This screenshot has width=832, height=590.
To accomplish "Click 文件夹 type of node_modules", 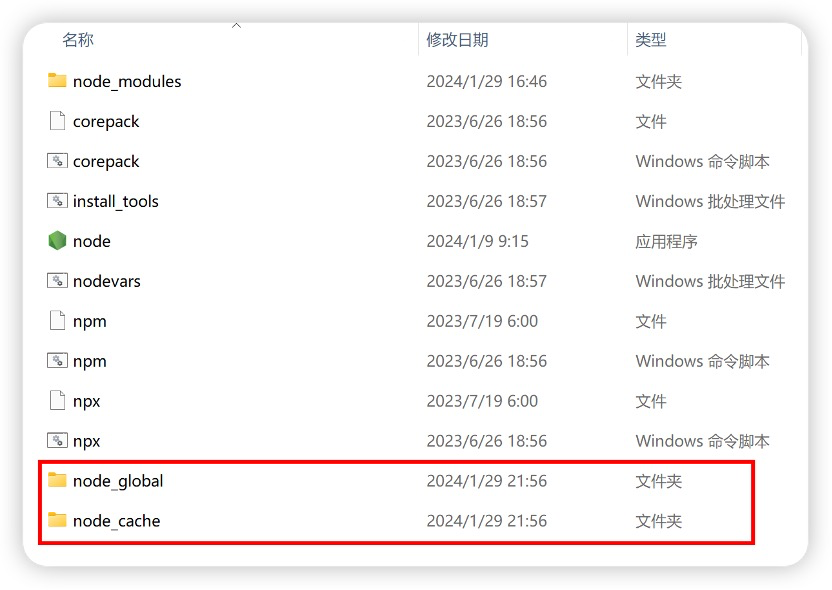I will point(658,82).
